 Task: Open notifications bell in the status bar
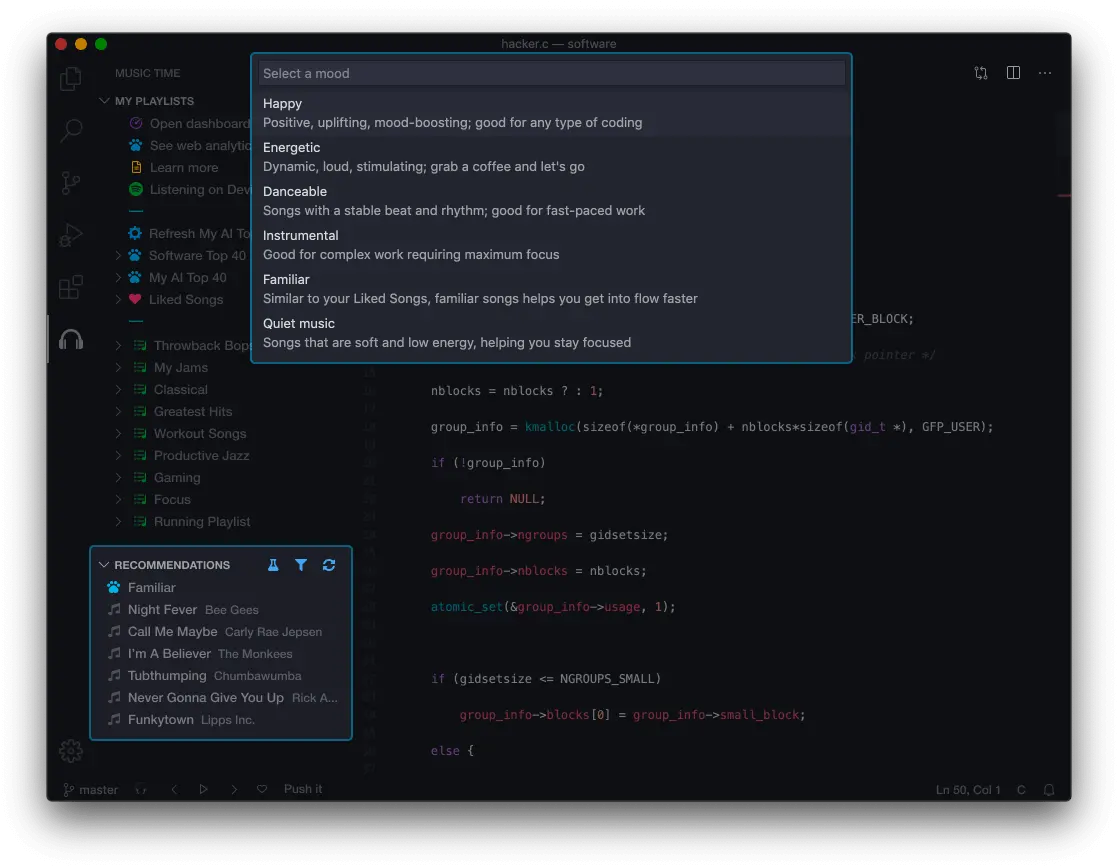click(x=1049, y=790)
